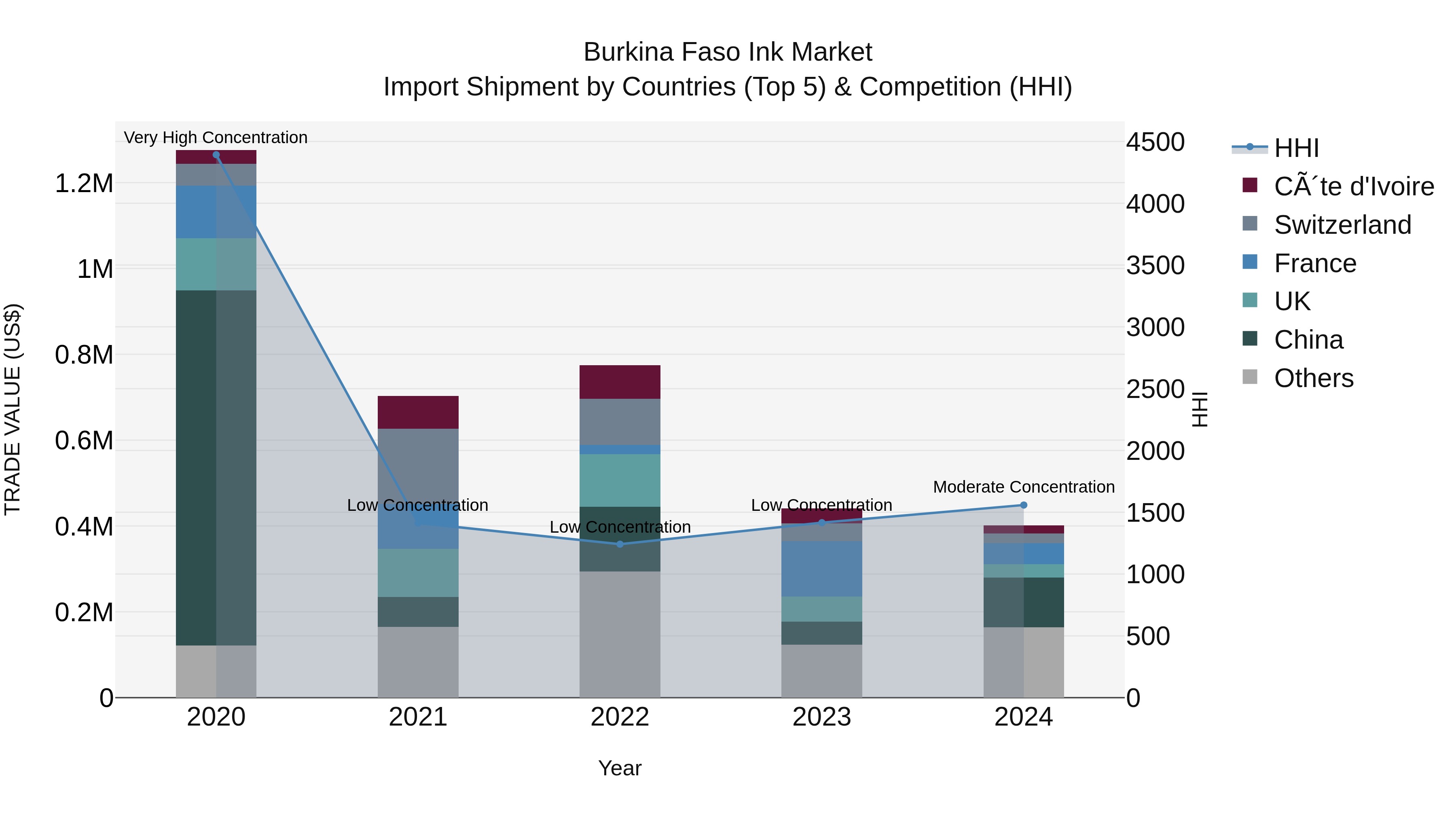This screenshot has width=1456, height=819.
Task: Click the 'Low Concentration' label above 2022
Action: click(x=620, y=527)
